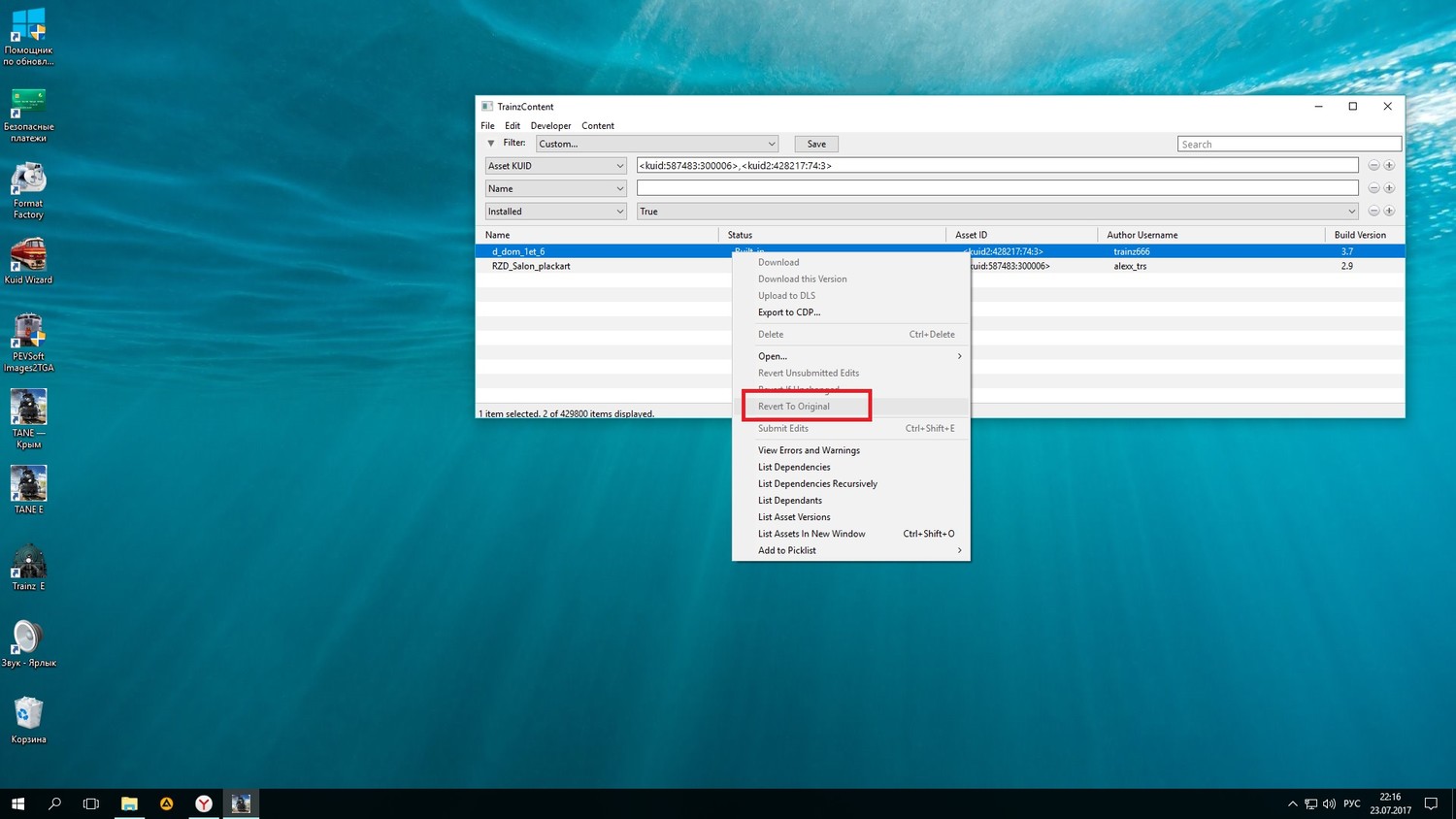Click the Save filter button
This screenshot has width=1456, height=819.
coord(816,144)
